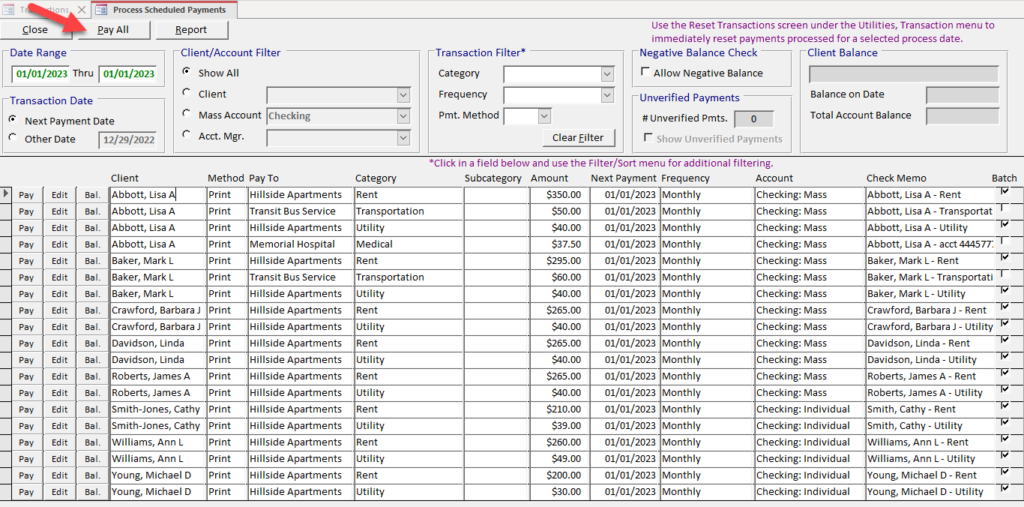The width and height of the screenshot is (1024, 507).
Task: Open the Frequency filter dropdown
Action: pyautogui.click(x=607, y=95)
